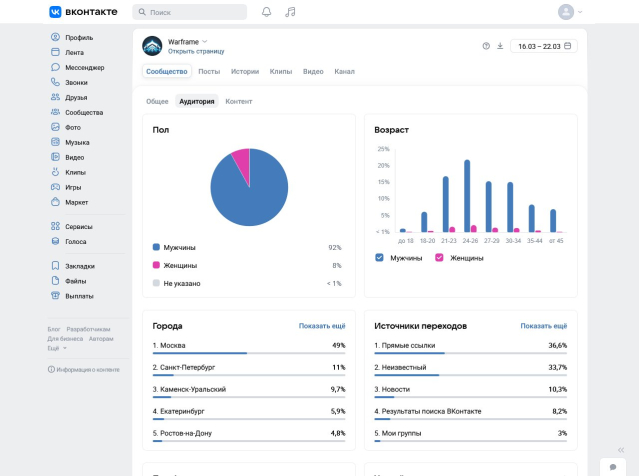Open chat bubble icon at bottom right
Viewport: 639px width, 476px height.
[613, 467]
